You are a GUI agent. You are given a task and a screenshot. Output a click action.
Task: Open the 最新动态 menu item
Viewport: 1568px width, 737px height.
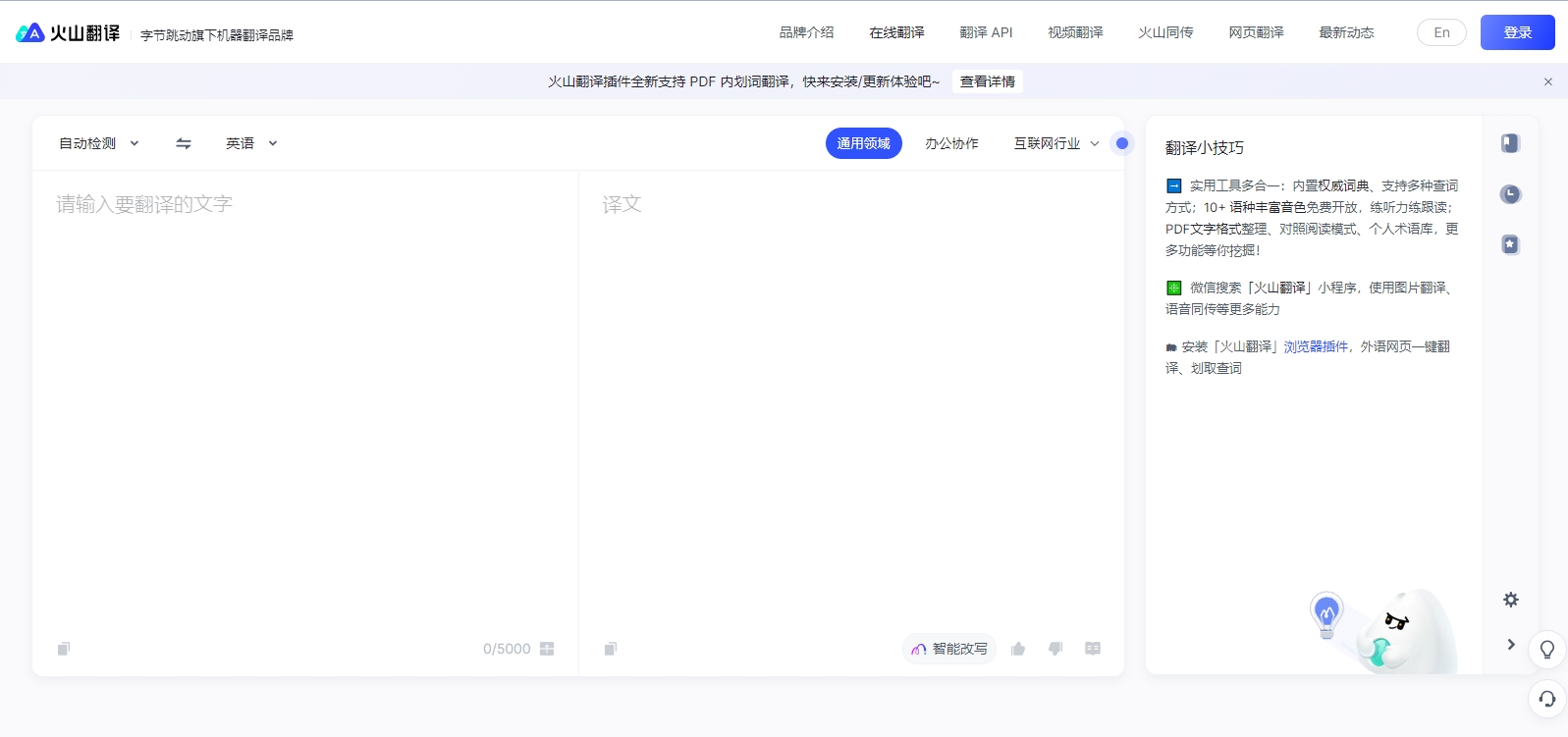coord(1346,32)
